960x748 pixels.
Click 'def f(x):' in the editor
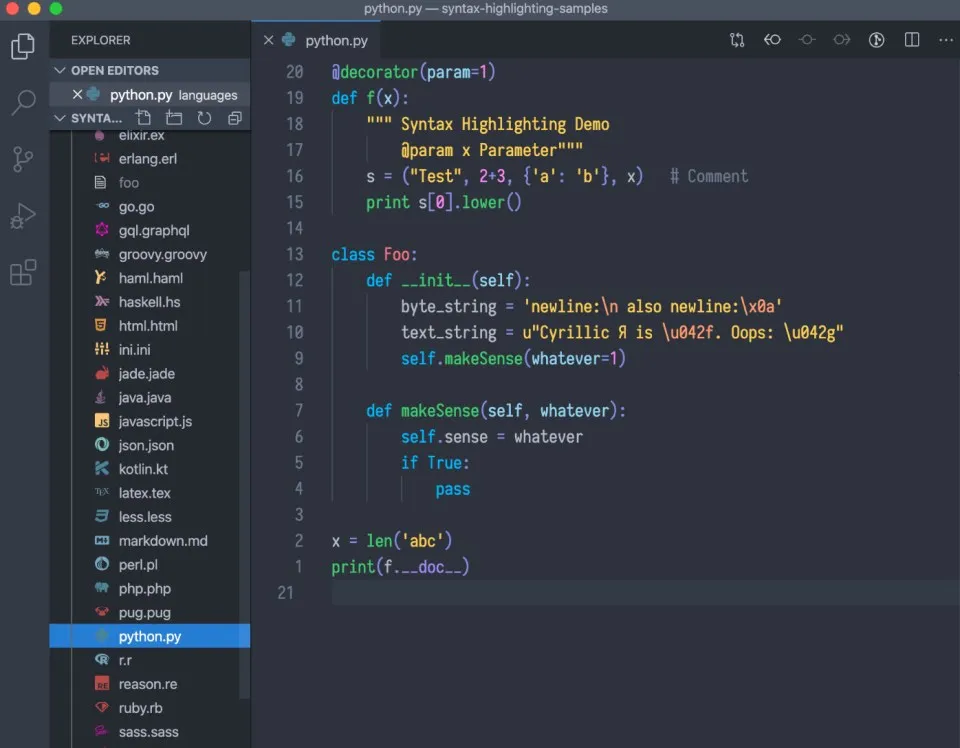pyautogui.click(x=370, y=98)
